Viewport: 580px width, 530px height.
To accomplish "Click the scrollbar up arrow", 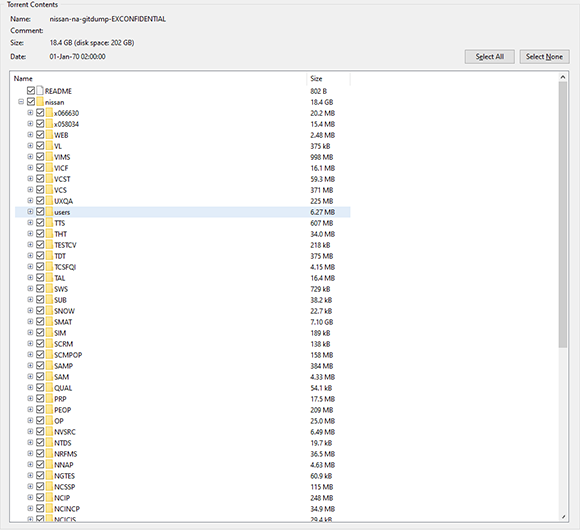I will click(563, 77).
